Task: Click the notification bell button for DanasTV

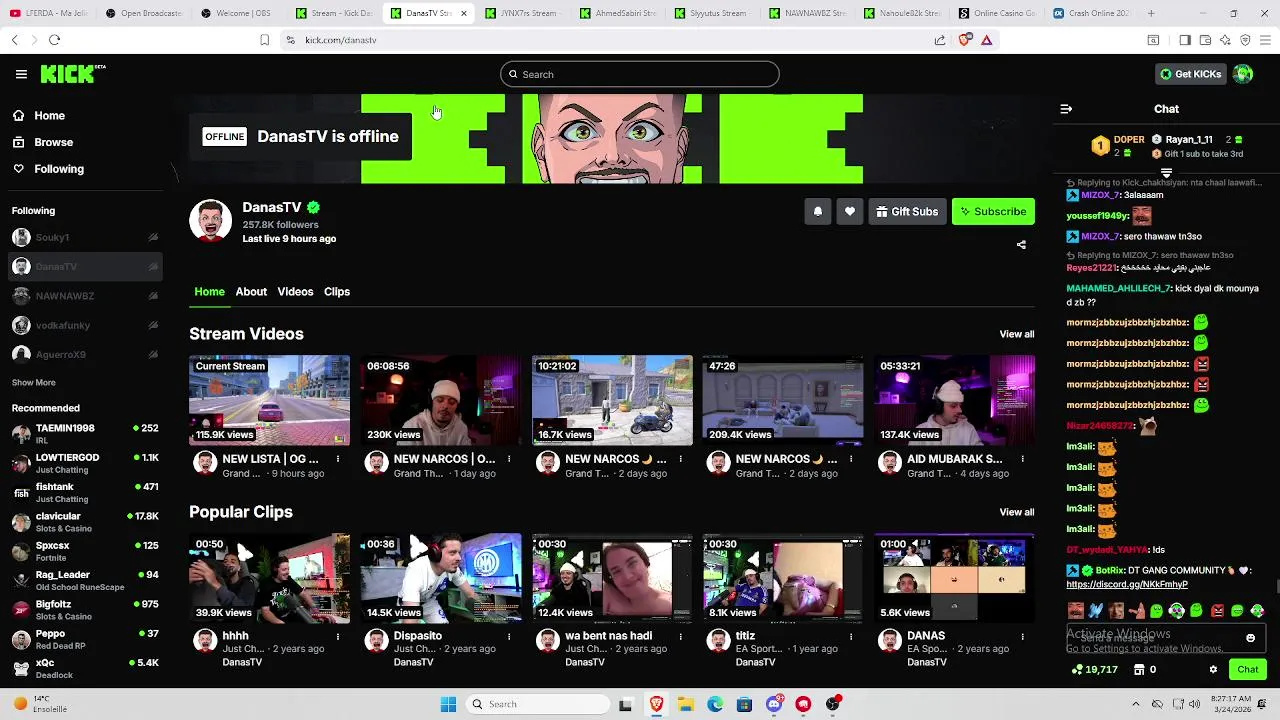Action: coord(817,212)
